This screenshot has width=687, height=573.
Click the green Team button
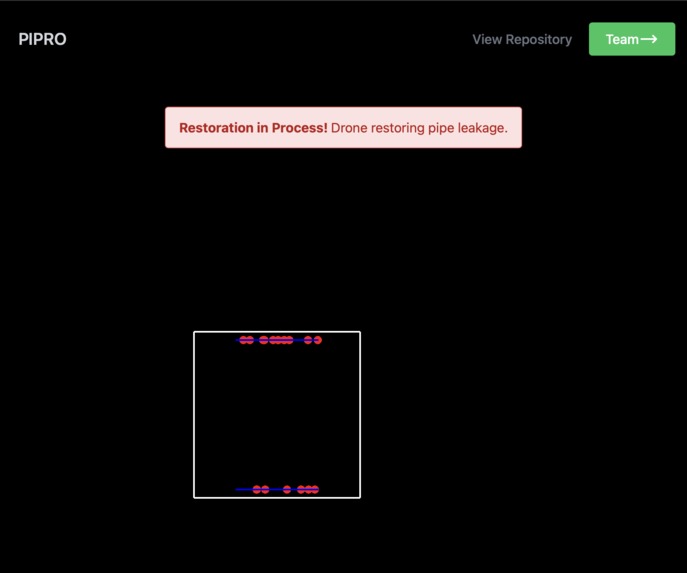pos(632,39)
